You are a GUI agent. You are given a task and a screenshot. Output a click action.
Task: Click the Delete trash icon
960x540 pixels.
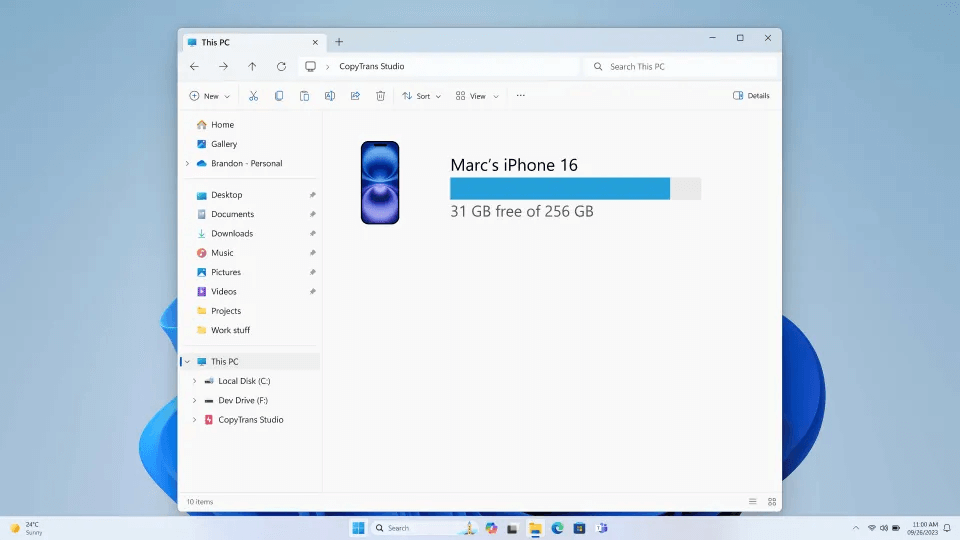point(380,96)
